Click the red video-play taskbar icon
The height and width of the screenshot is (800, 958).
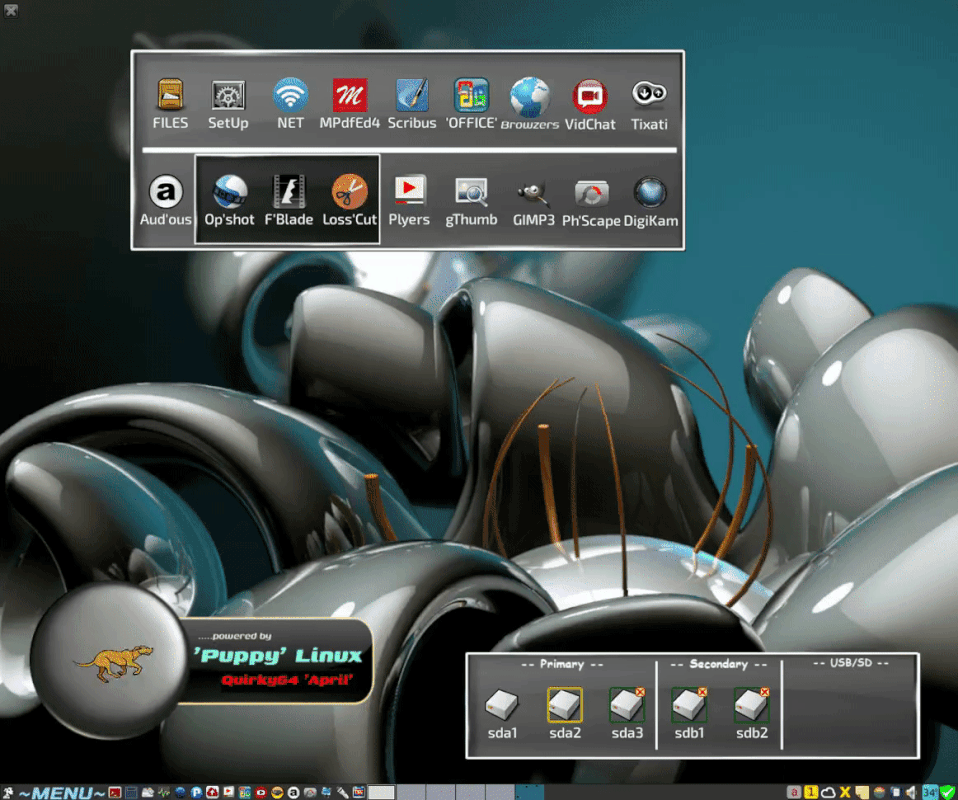[x=261, y=793]
